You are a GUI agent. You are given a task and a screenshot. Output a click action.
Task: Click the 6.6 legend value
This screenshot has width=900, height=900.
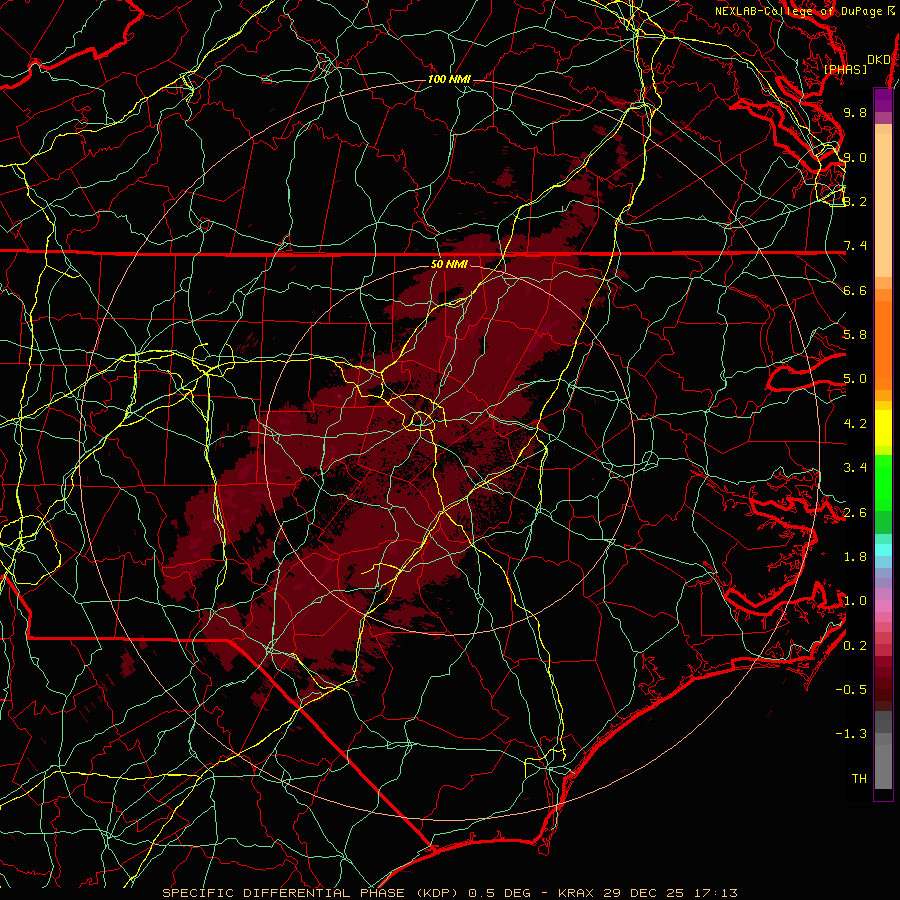tap(855, 290)
